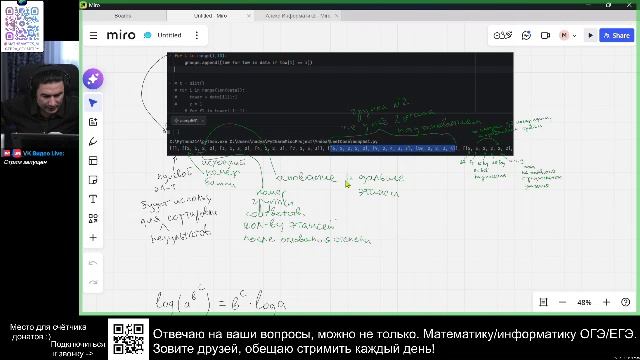Click the pasted code editor screenshot
This screenshot has height=360, width=640.
pyautogui.click(x=340, y=104)
